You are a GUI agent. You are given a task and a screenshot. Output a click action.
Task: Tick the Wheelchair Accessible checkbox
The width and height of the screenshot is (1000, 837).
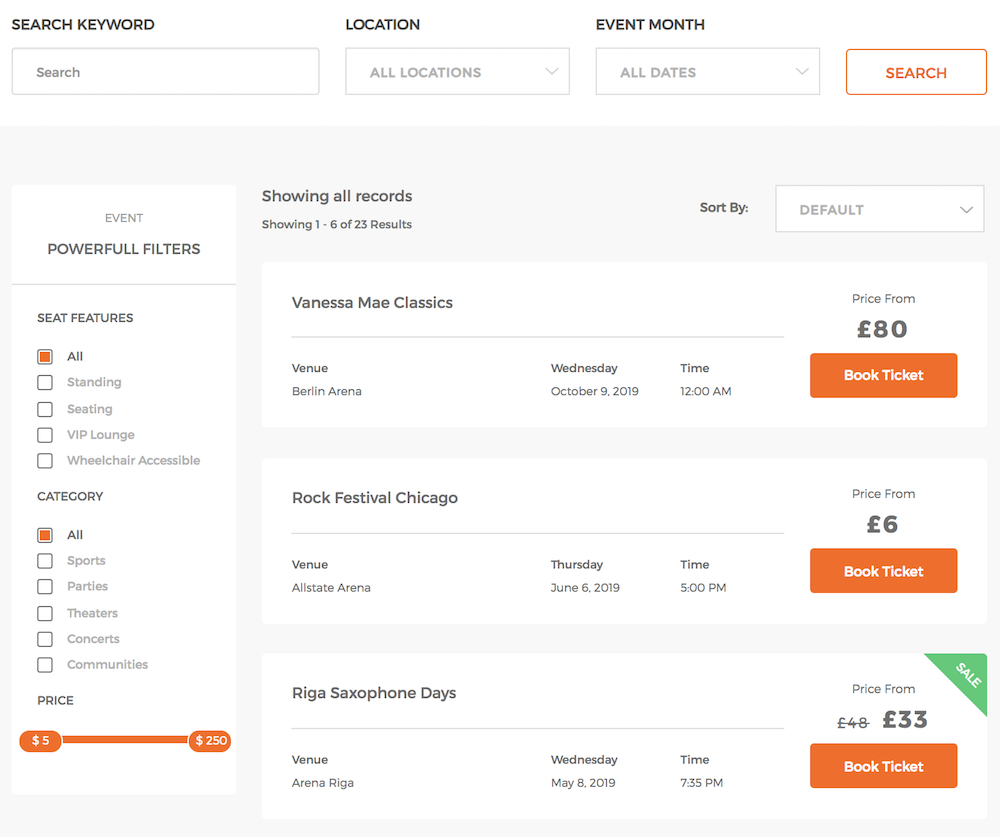pos(45,461)
